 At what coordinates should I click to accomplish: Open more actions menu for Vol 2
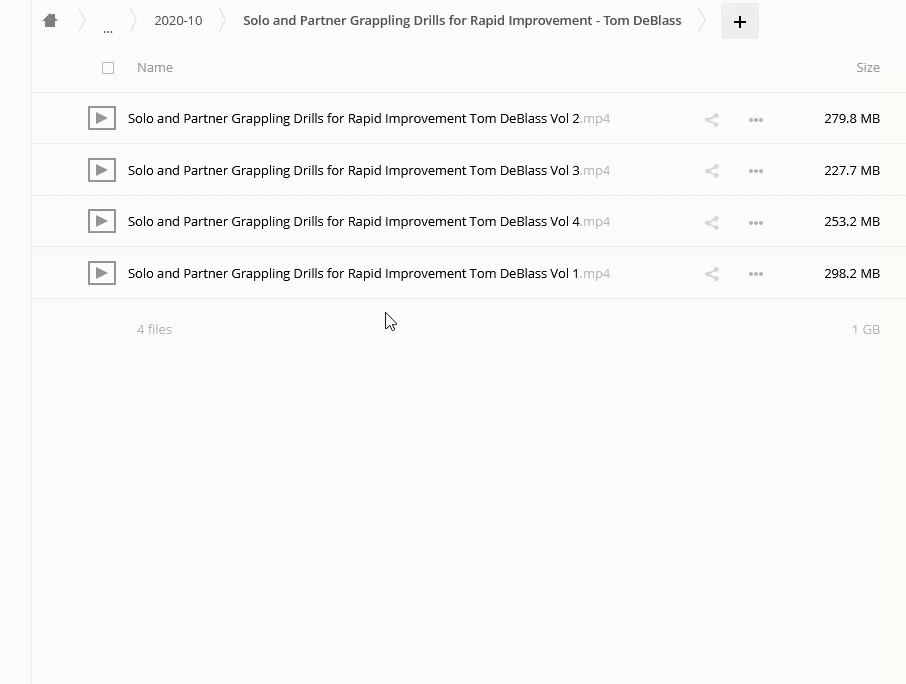(x=756, y=119)
